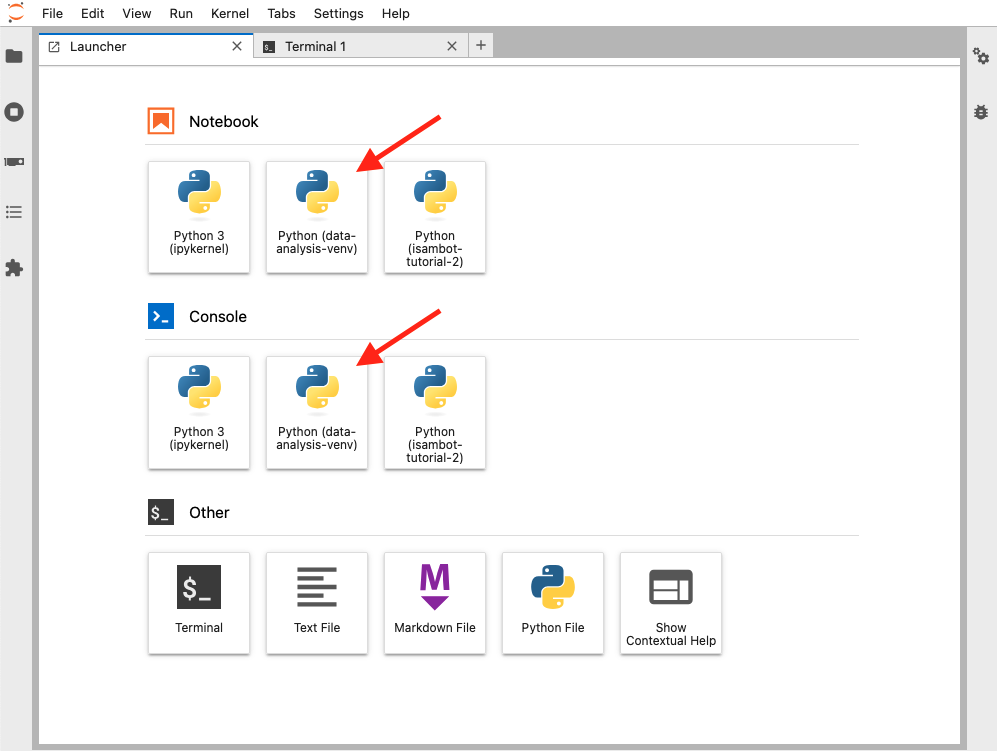This screenshot has width=997, height=751.
Task: Close the Terminal 1 tab
Action: pos(452,46)
